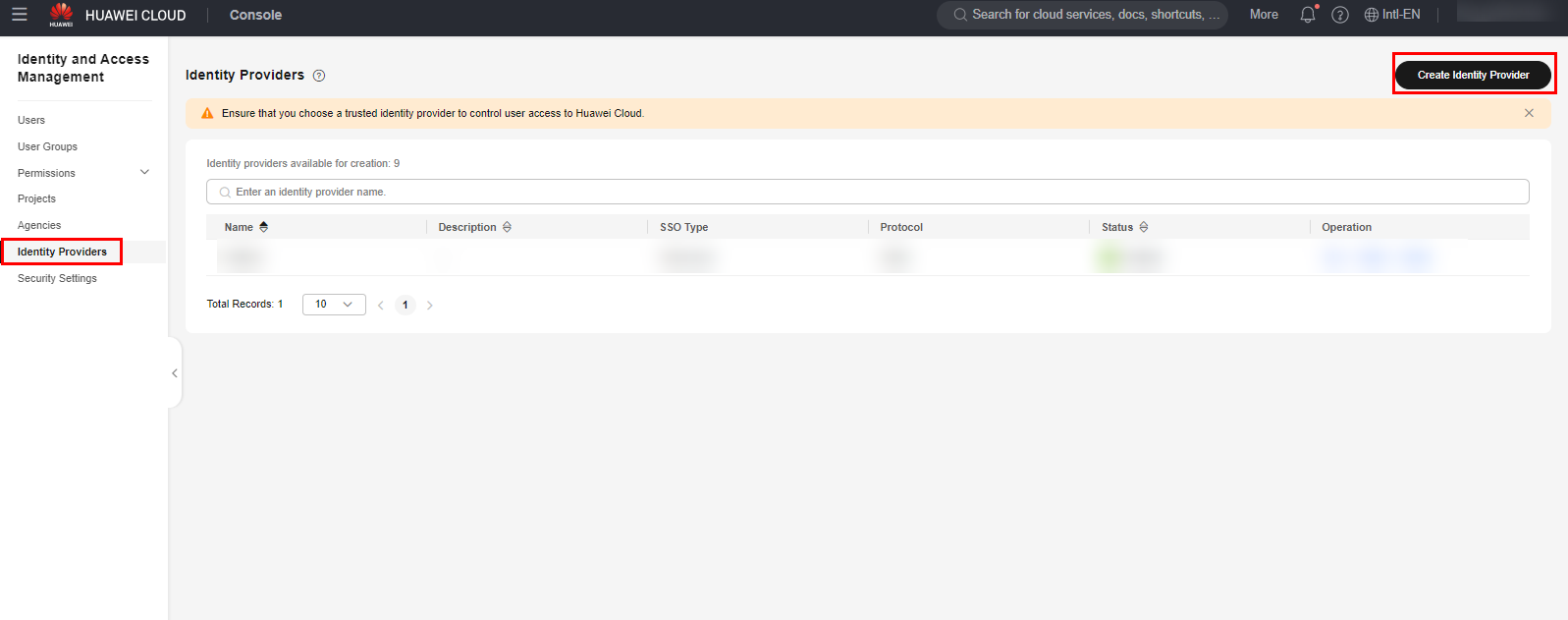Open the hamburger navigation menu

(19, 15)
